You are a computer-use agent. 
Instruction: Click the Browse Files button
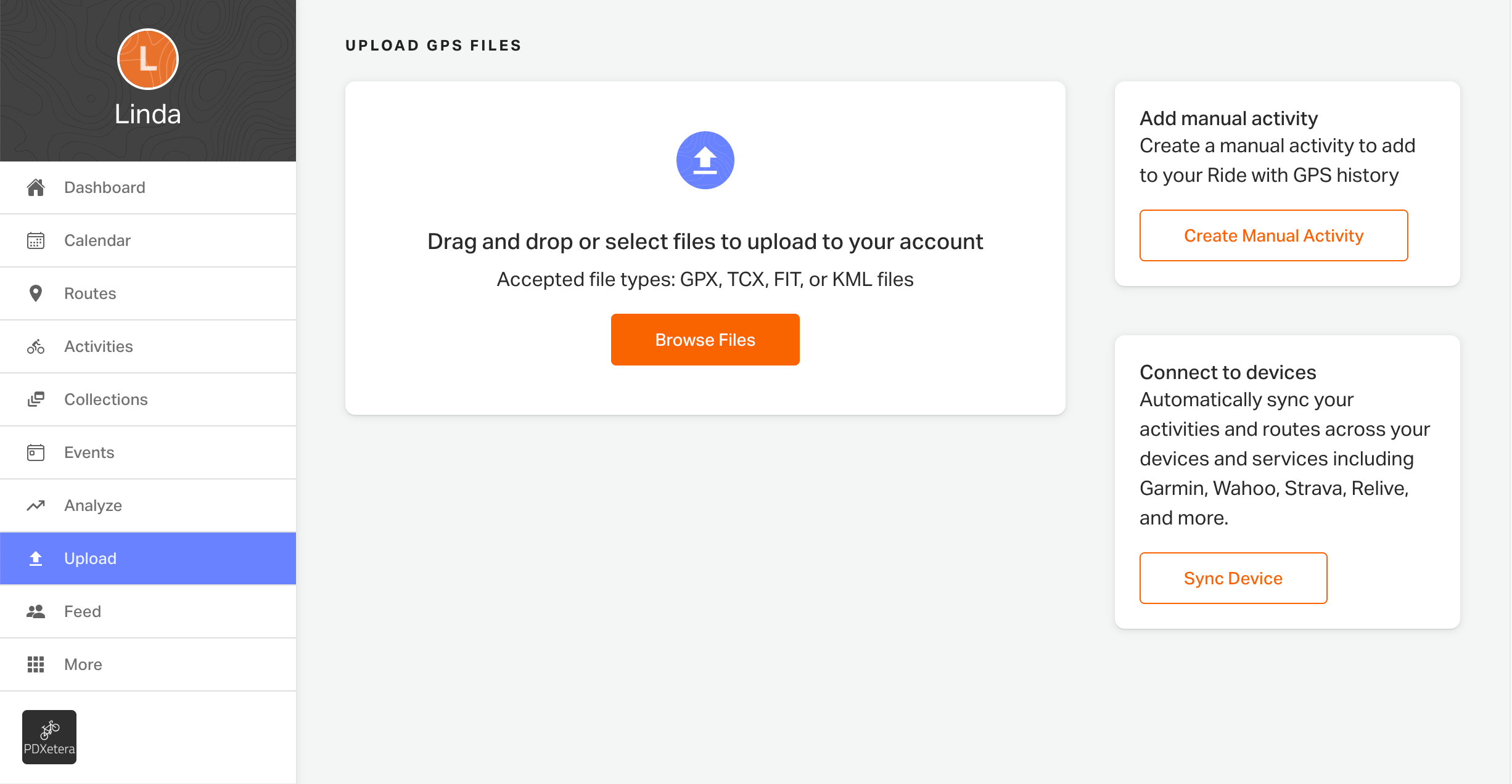point(705,340)
